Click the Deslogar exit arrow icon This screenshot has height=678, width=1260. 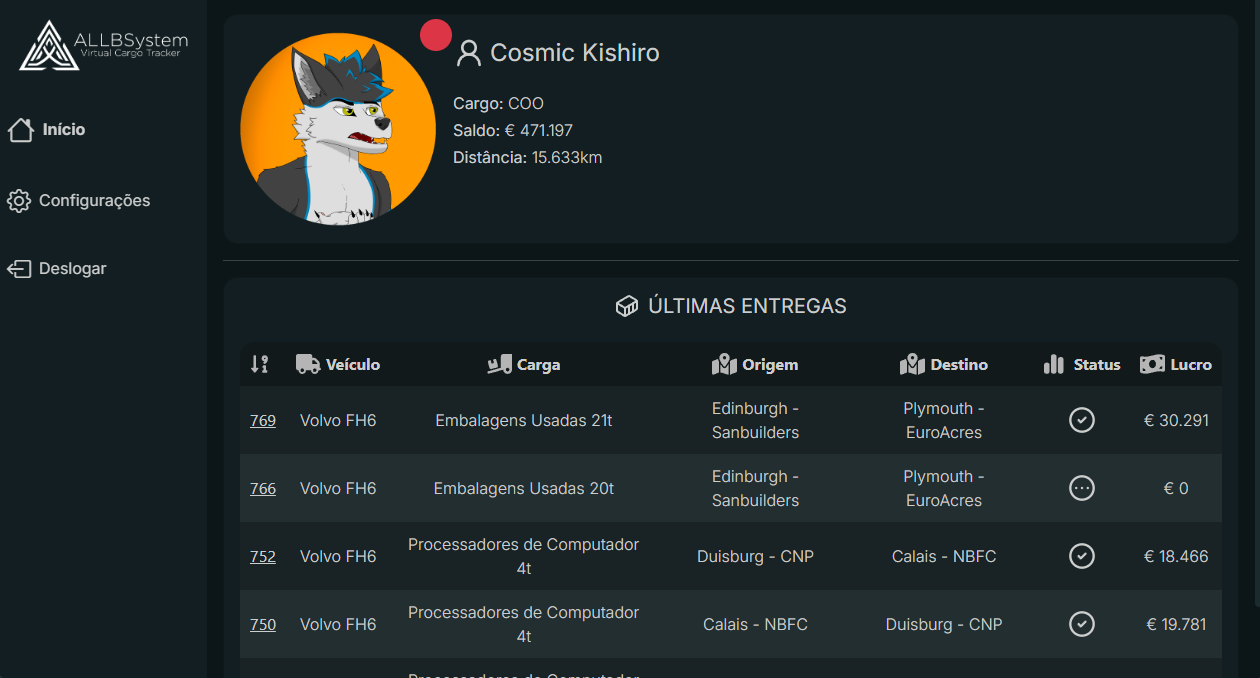(x=19, y=269)
